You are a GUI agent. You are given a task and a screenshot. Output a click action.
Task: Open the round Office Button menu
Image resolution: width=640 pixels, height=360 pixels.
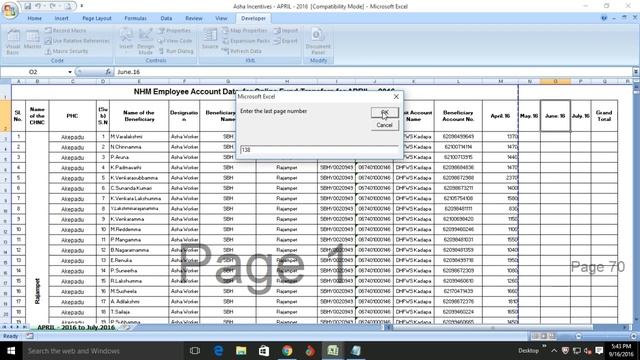coord(10,10)
